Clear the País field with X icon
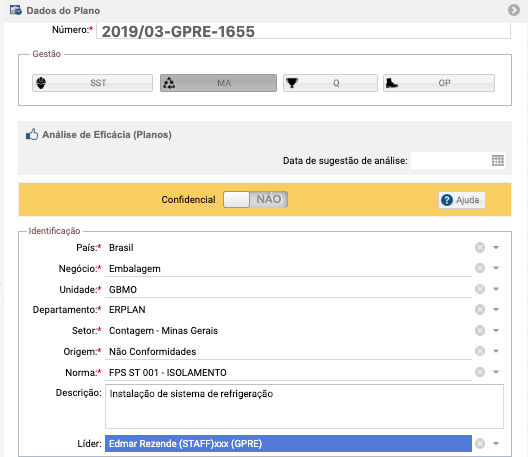 [x=480, y=248]
